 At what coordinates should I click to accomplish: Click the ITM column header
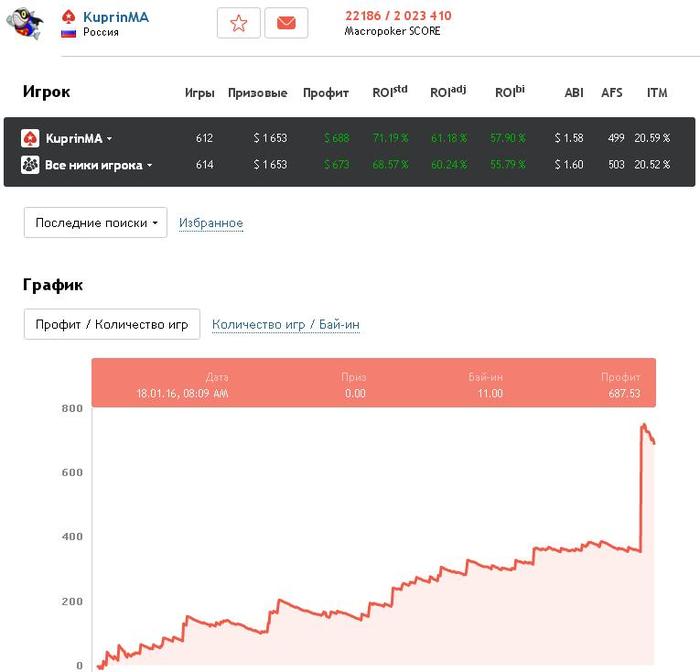point(657,93)
